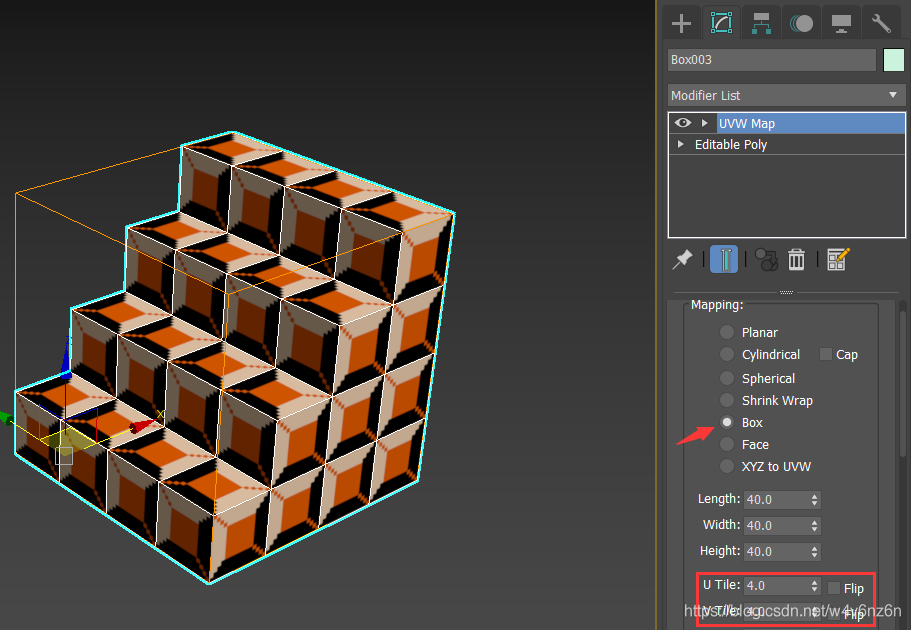The image size is (911, 630).
Task: Select Cylindrical mapping
Action: (x=726, y=354)
